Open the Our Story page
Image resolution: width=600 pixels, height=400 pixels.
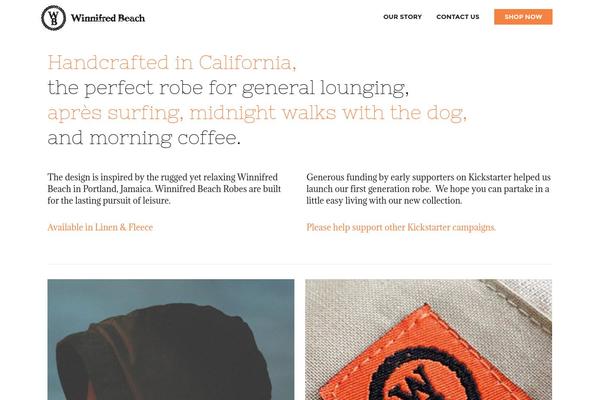[402, 17]
